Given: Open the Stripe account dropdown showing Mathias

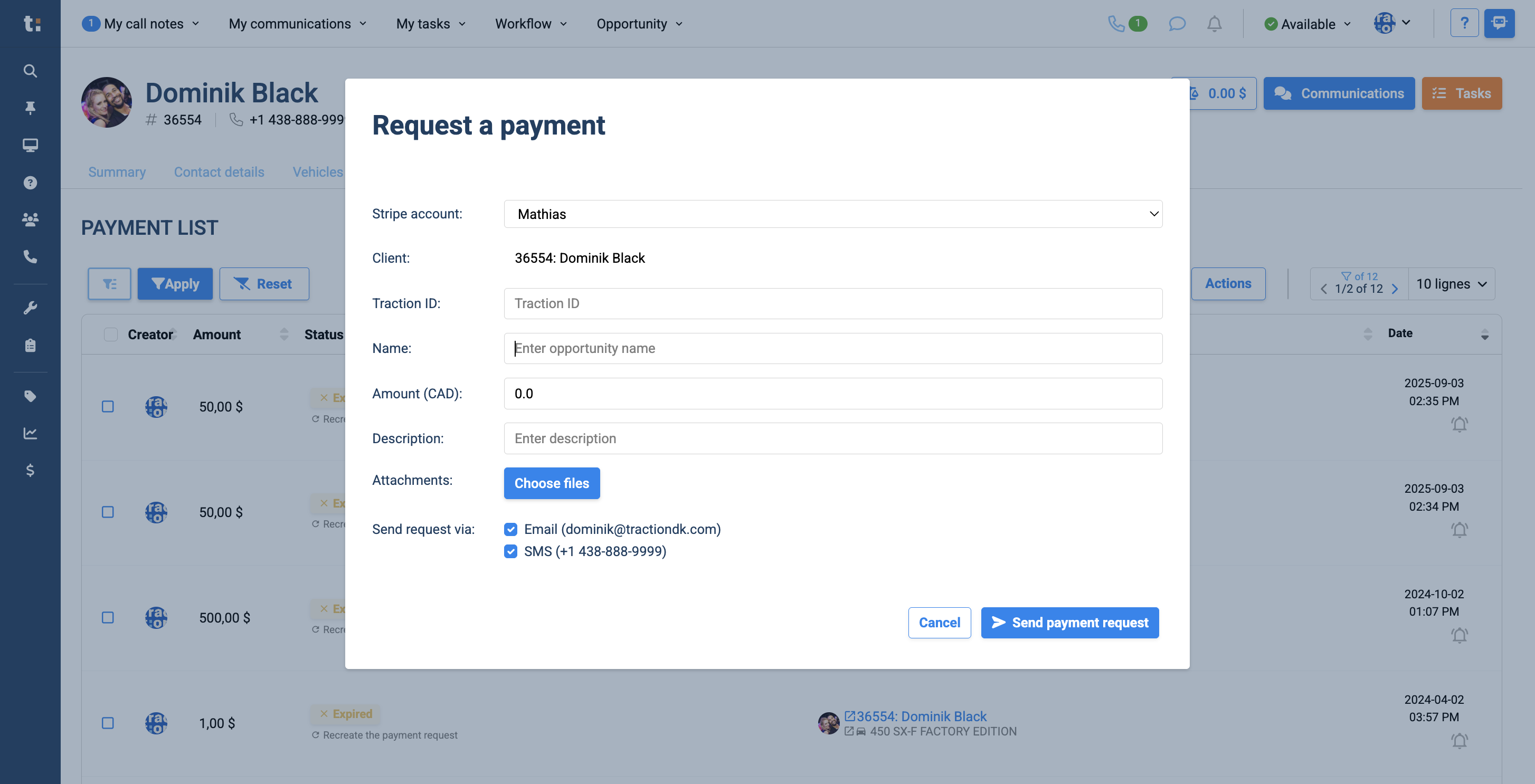Looking at the screenshot, I should 832,214.
